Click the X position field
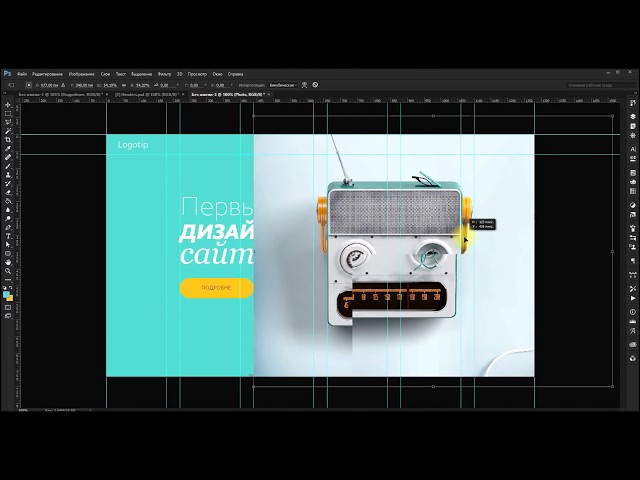 pyautogui.click(x=49, y=85)
